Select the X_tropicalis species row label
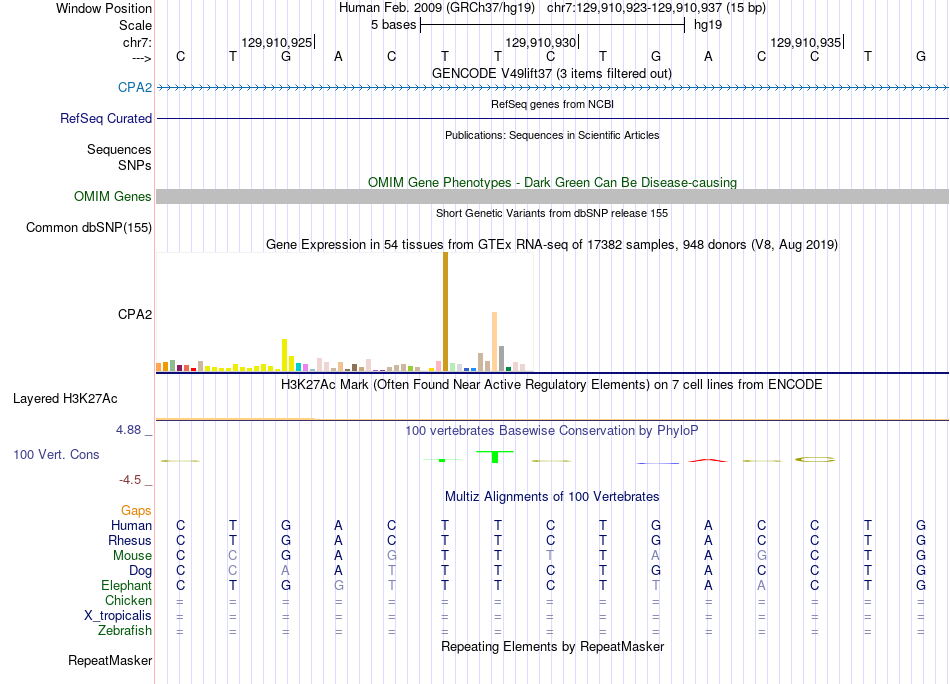 (x=118, y=616)
